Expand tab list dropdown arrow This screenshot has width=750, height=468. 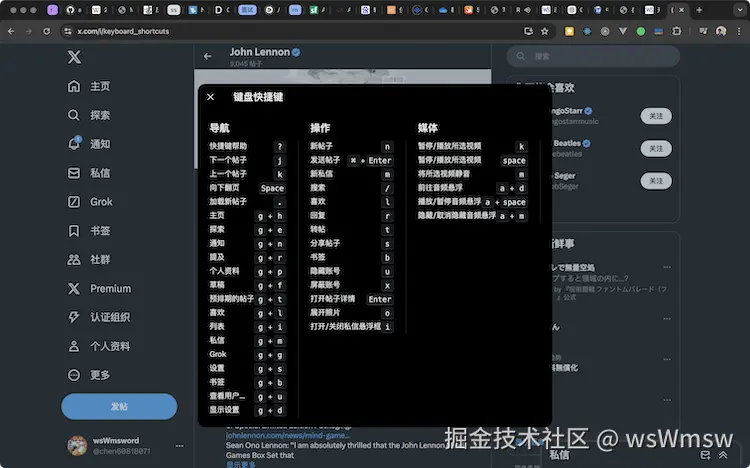pos(739,10)
